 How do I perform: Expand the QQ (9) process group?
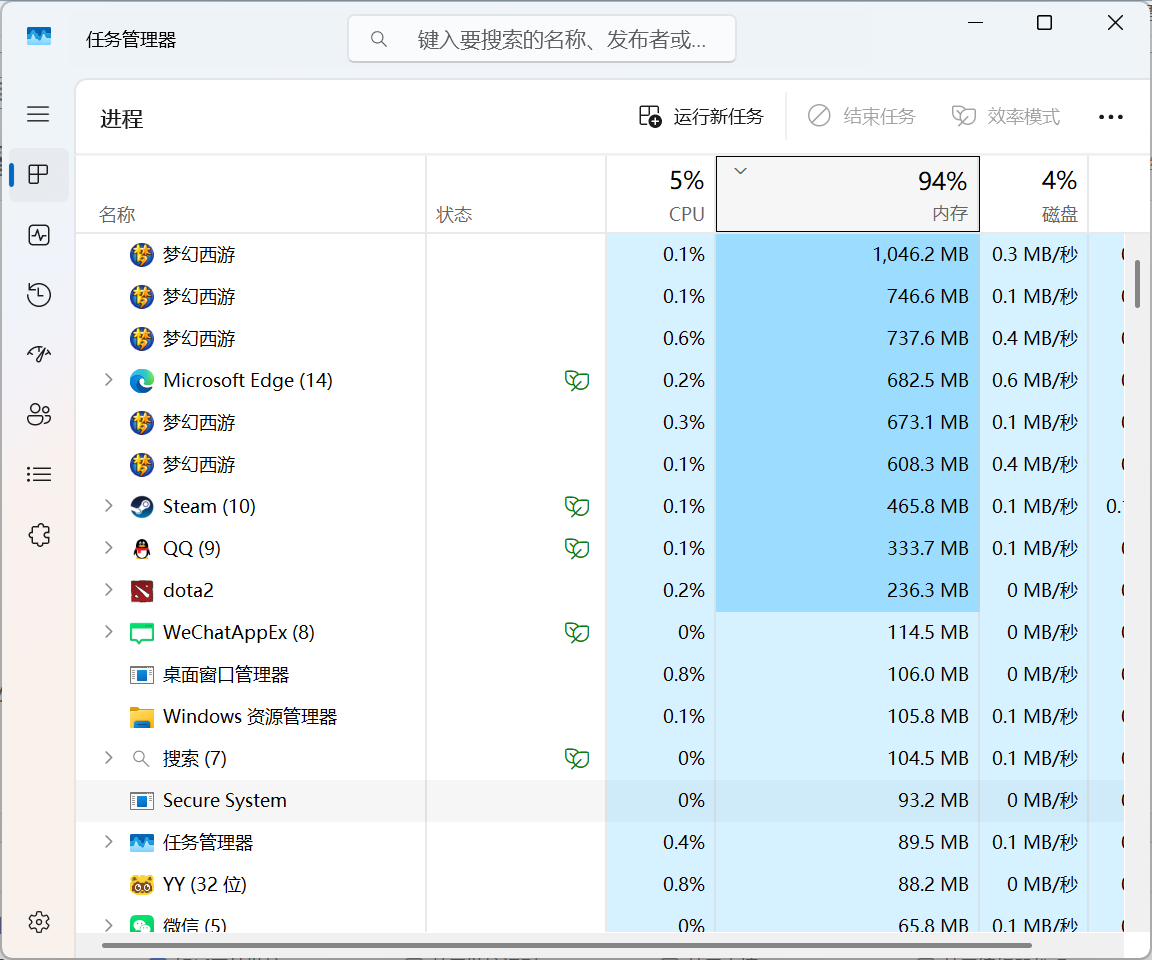pos(109,548)
